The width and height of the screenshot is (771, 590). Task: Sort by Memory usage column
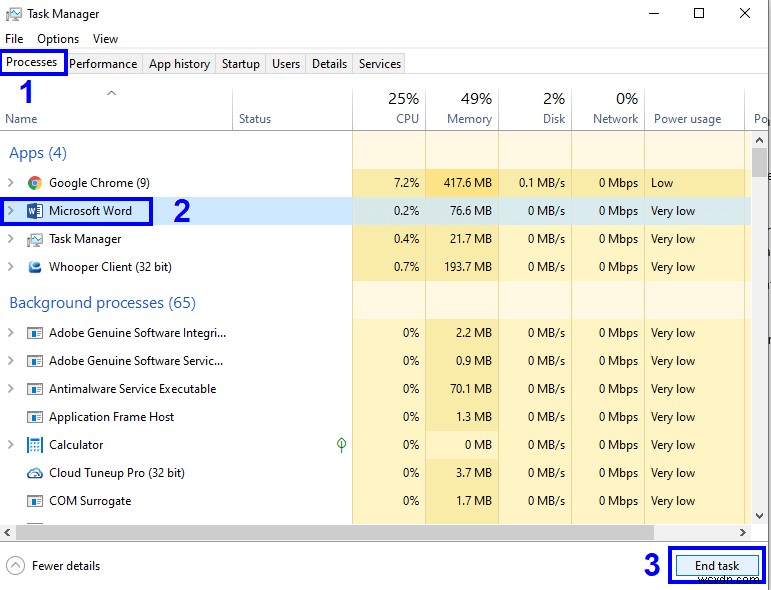[462, 109]
